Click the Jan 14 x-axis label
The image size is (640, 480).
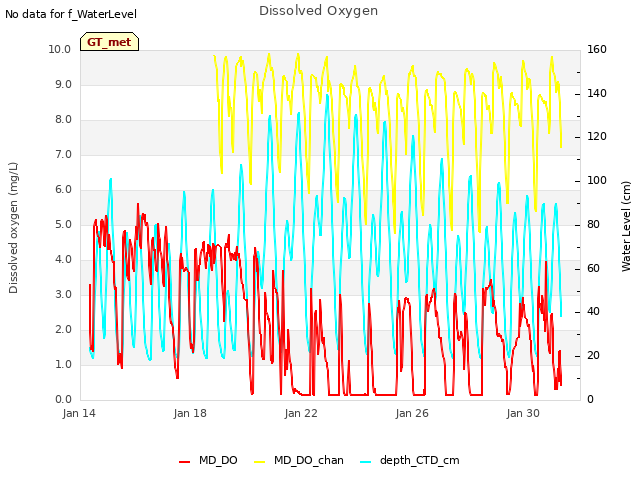point(79,413)
